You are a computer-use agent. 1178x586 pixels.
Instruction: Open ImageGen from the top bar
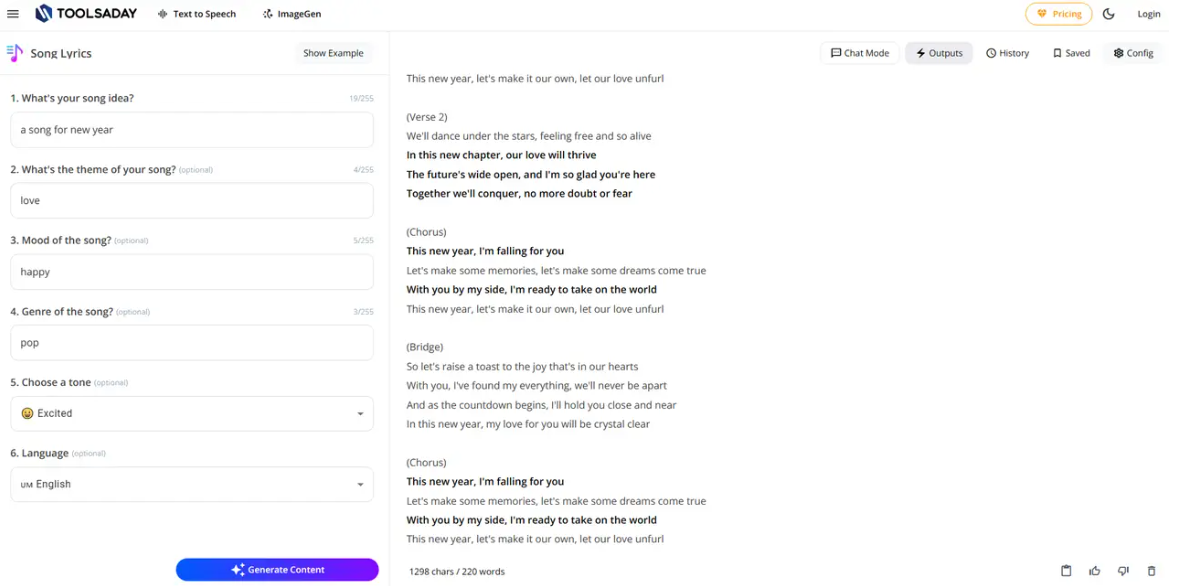pyautogui.click(x=292, y=14)
